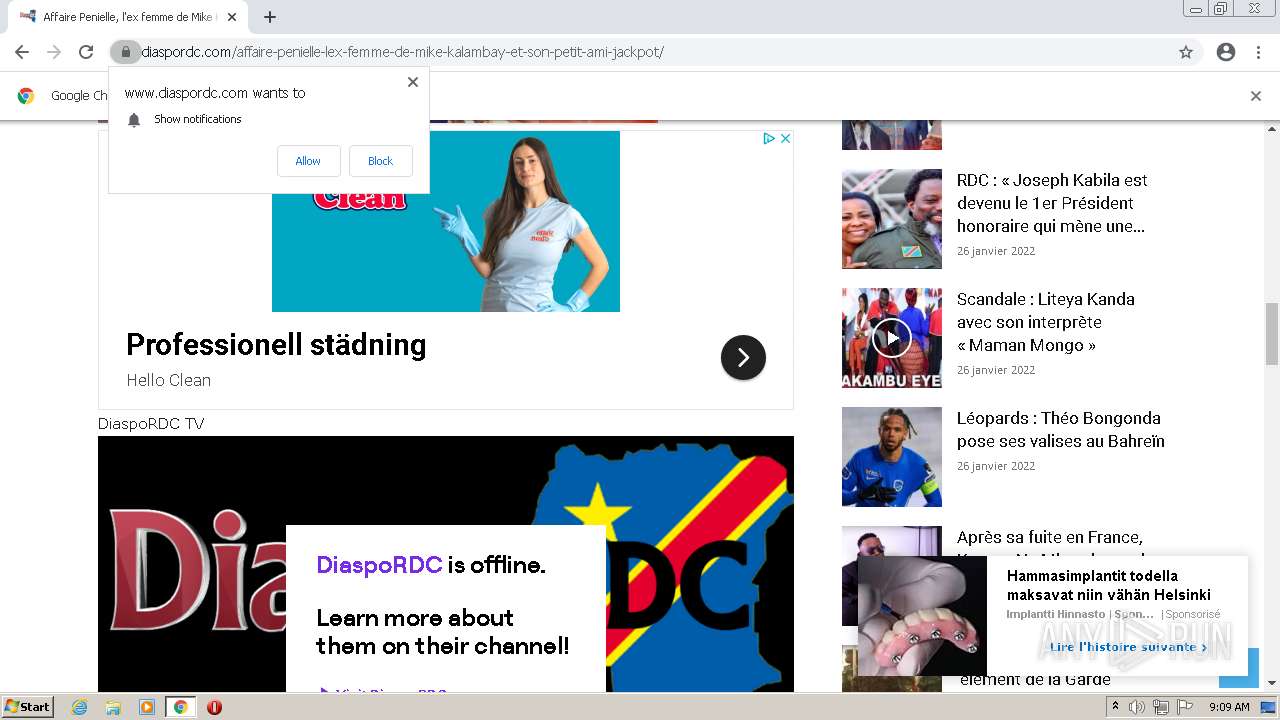Open Après sa fuite en France article
This screenshot has width=1280, height=720.
click(x=1050, y=537)
